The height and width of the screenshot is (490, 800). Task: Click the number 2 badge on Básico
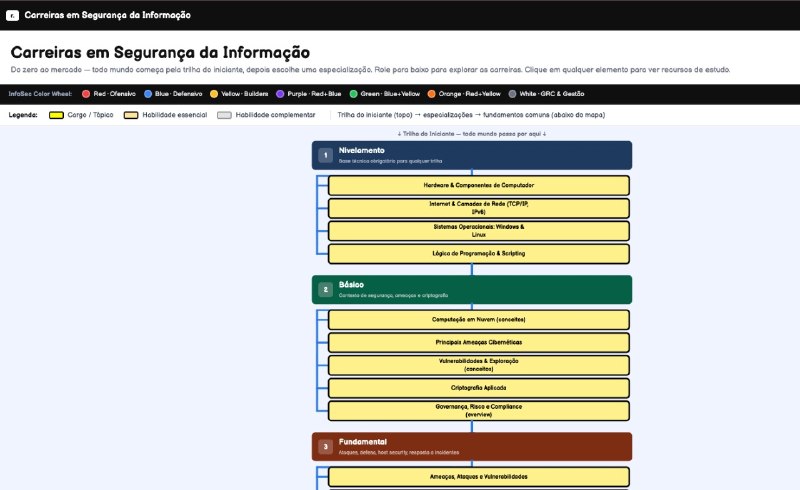(x=326, y=289)
